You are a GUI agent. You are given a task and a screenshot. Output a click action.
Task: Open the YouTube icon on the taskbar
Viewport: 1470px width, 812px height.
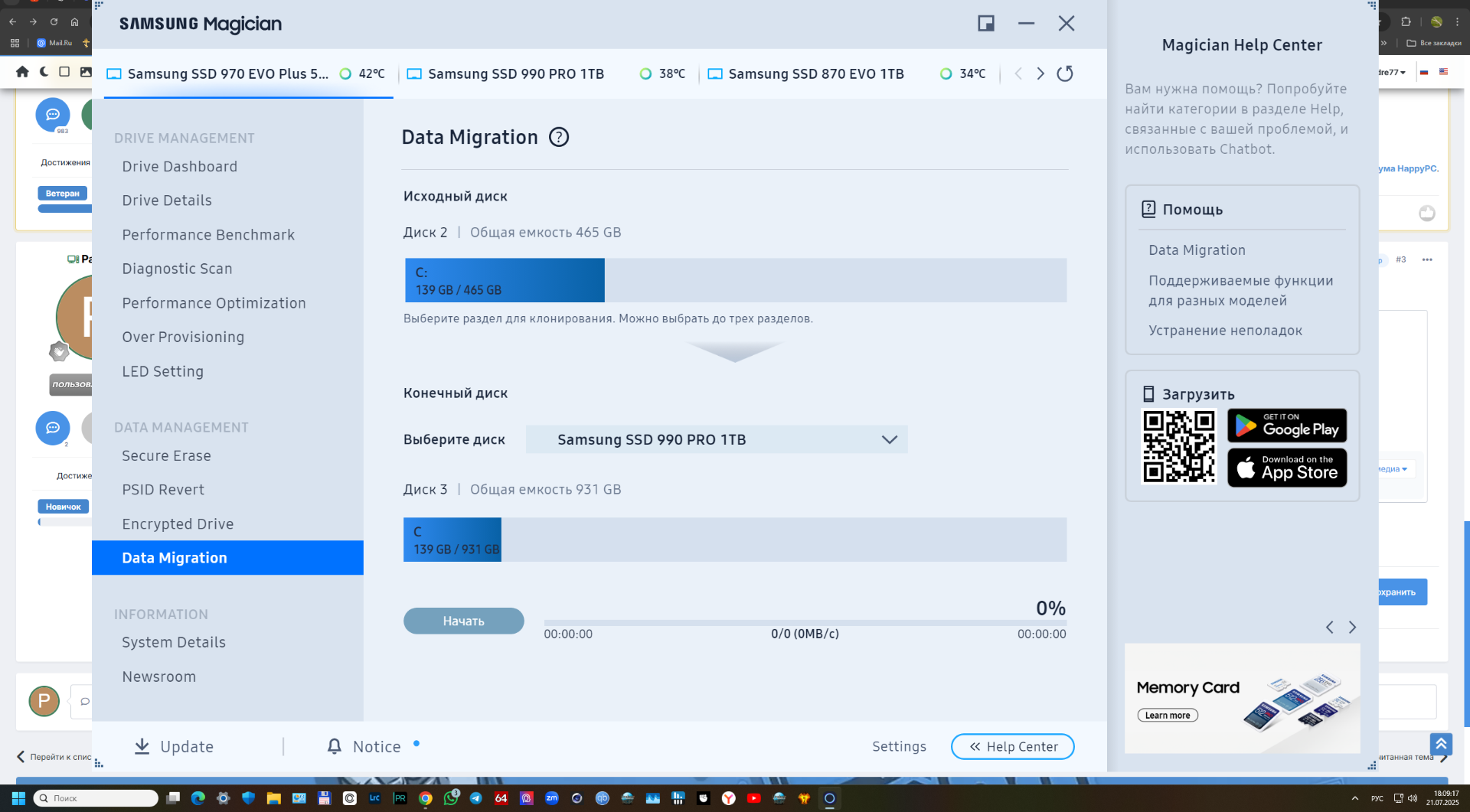[x=753, y=798]
